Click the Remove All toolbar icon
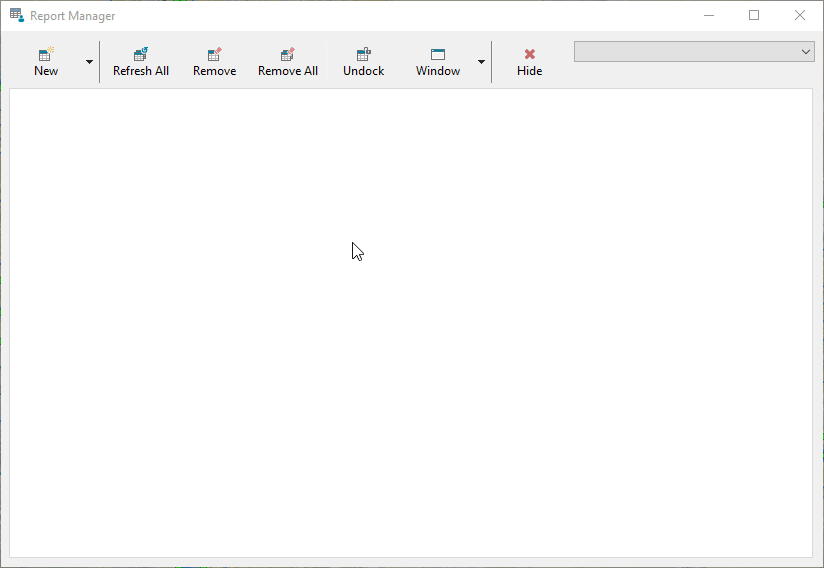The image size is (824, 568). [288, 54]
